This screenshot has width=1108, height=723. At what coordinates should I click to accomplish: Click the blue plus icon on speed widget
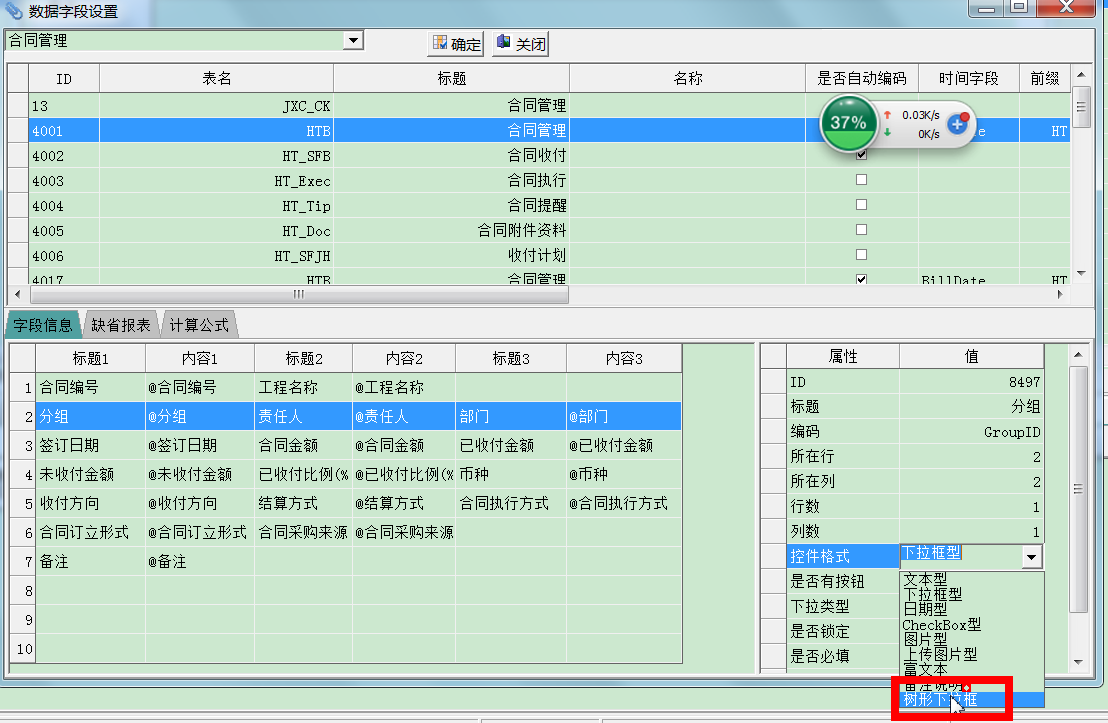pyautogui.click(x=957, y=124)
